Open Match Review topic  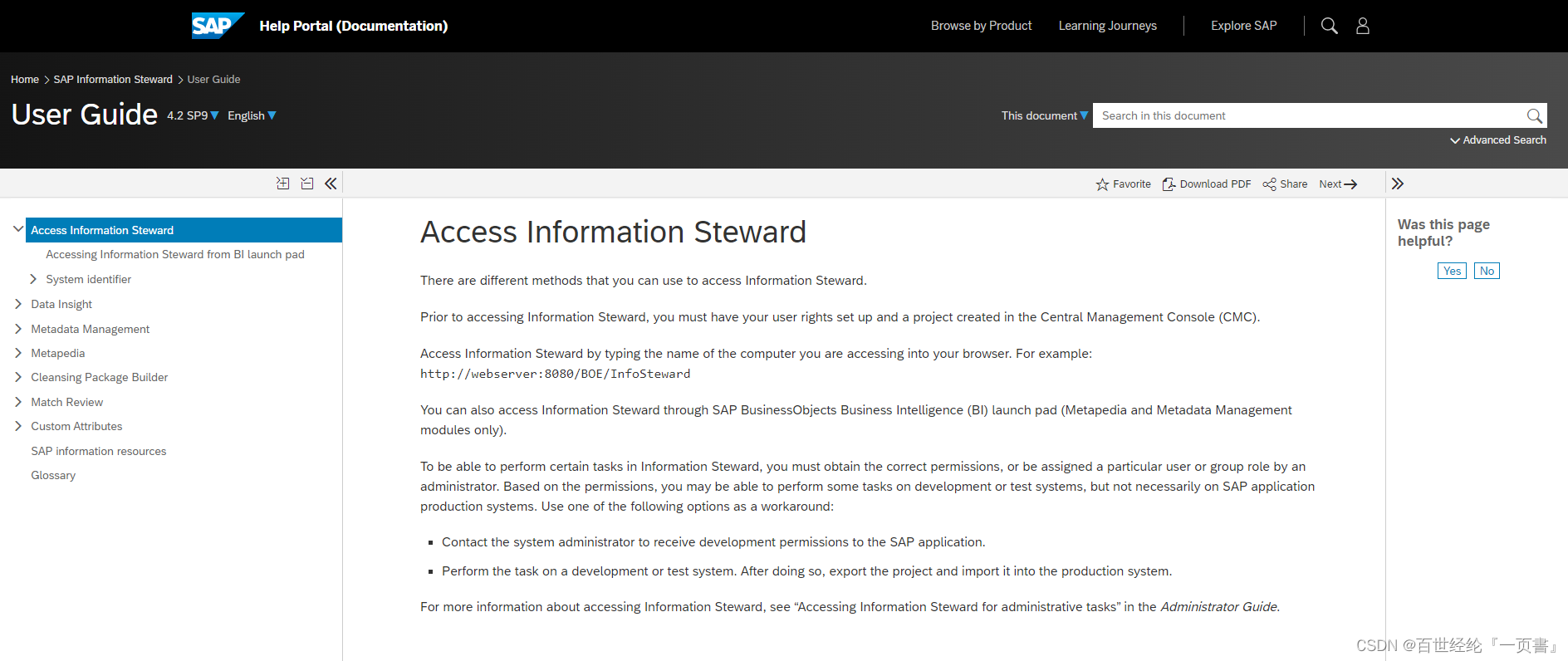[66, 402]
